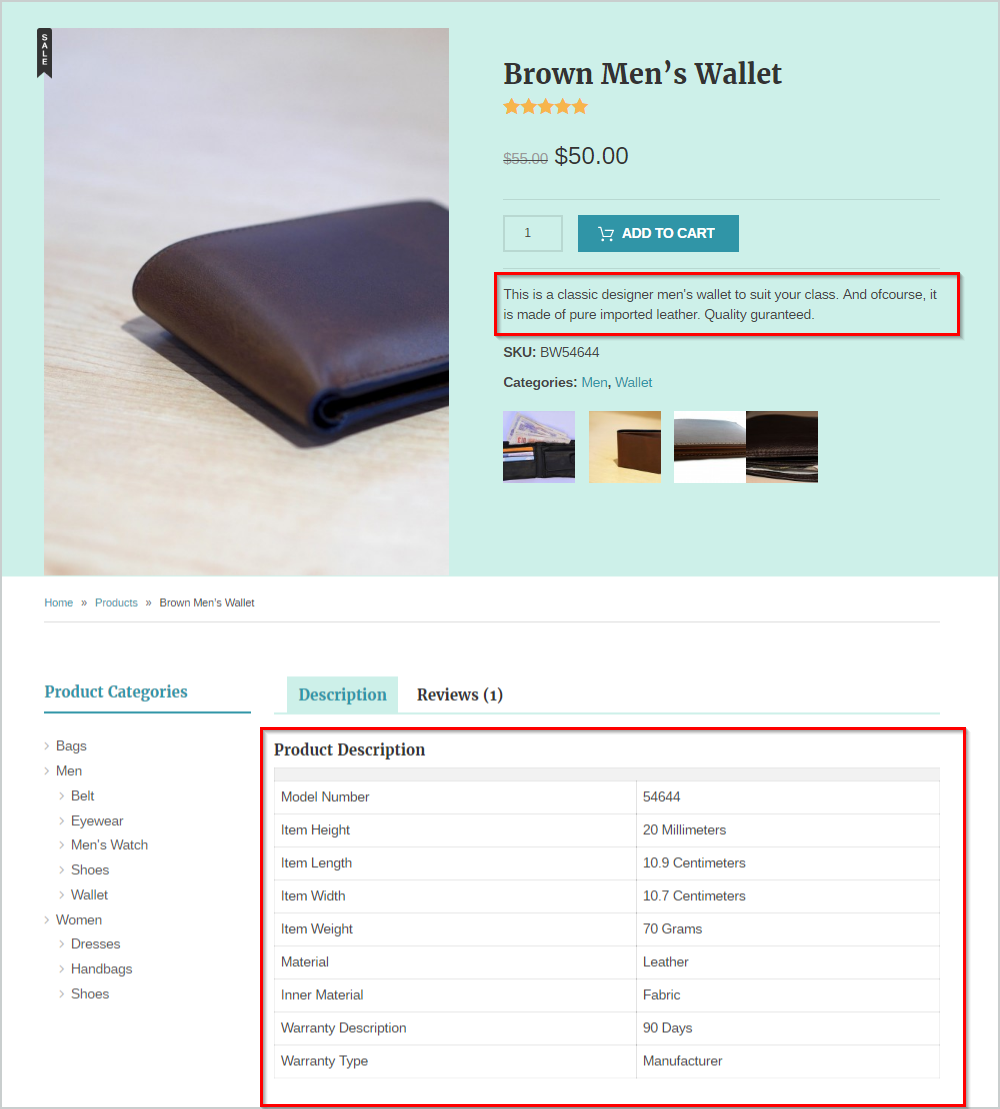Viewport: 1000px width, 1109px height.
Task: View the third wallet edge thumbnail
Action: [709, 447]
